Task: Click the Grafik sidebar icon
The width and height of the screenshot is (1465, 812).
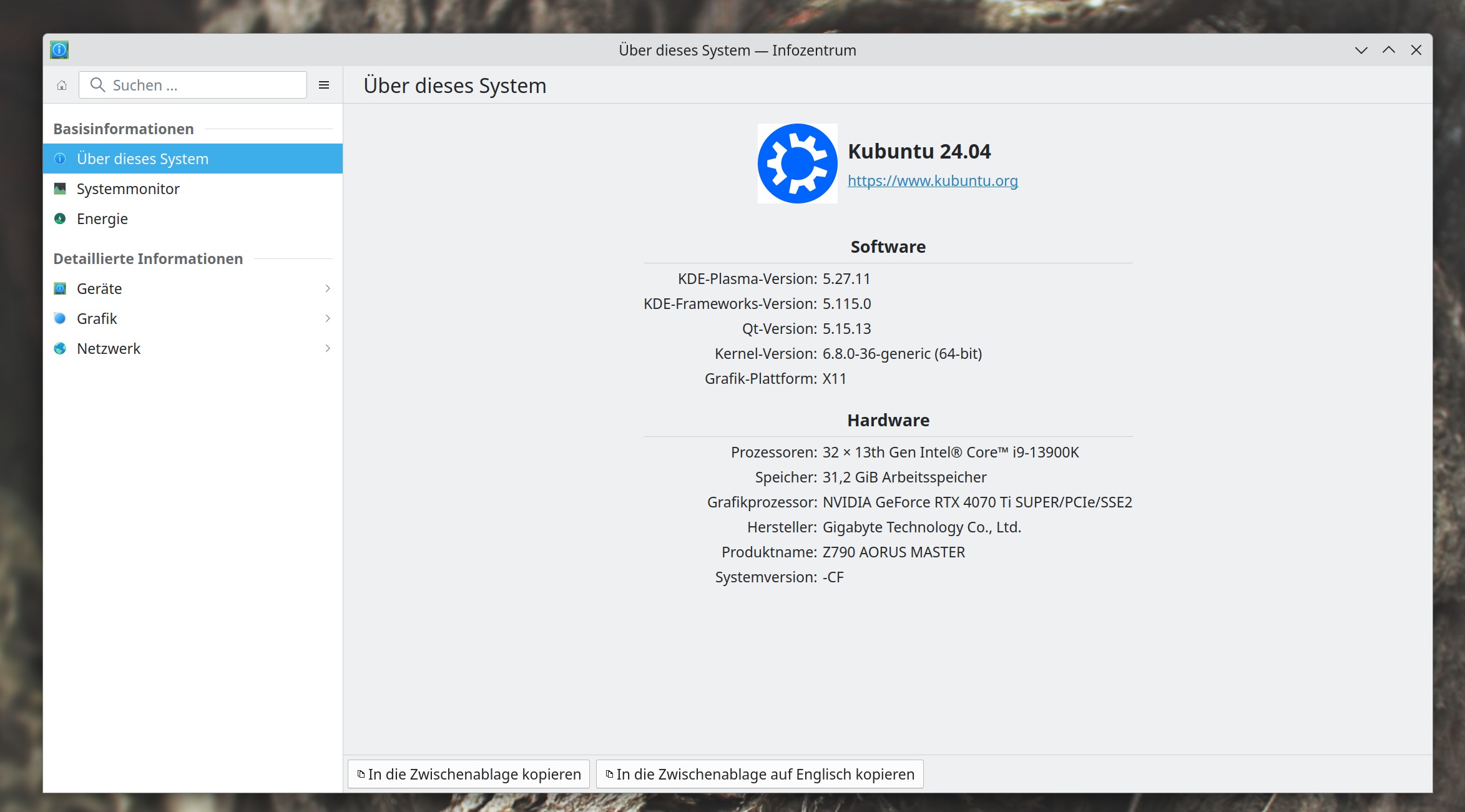Action: click(x=60, y=319)
